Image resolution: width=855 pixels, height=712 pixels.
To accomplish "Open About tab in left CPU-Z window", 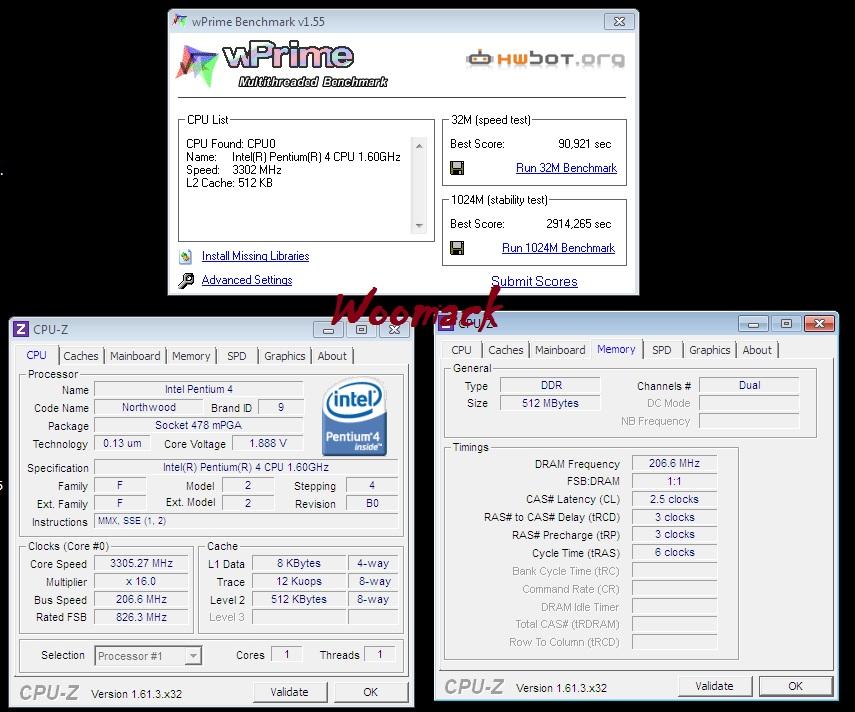I will click(x=332, y=356).
